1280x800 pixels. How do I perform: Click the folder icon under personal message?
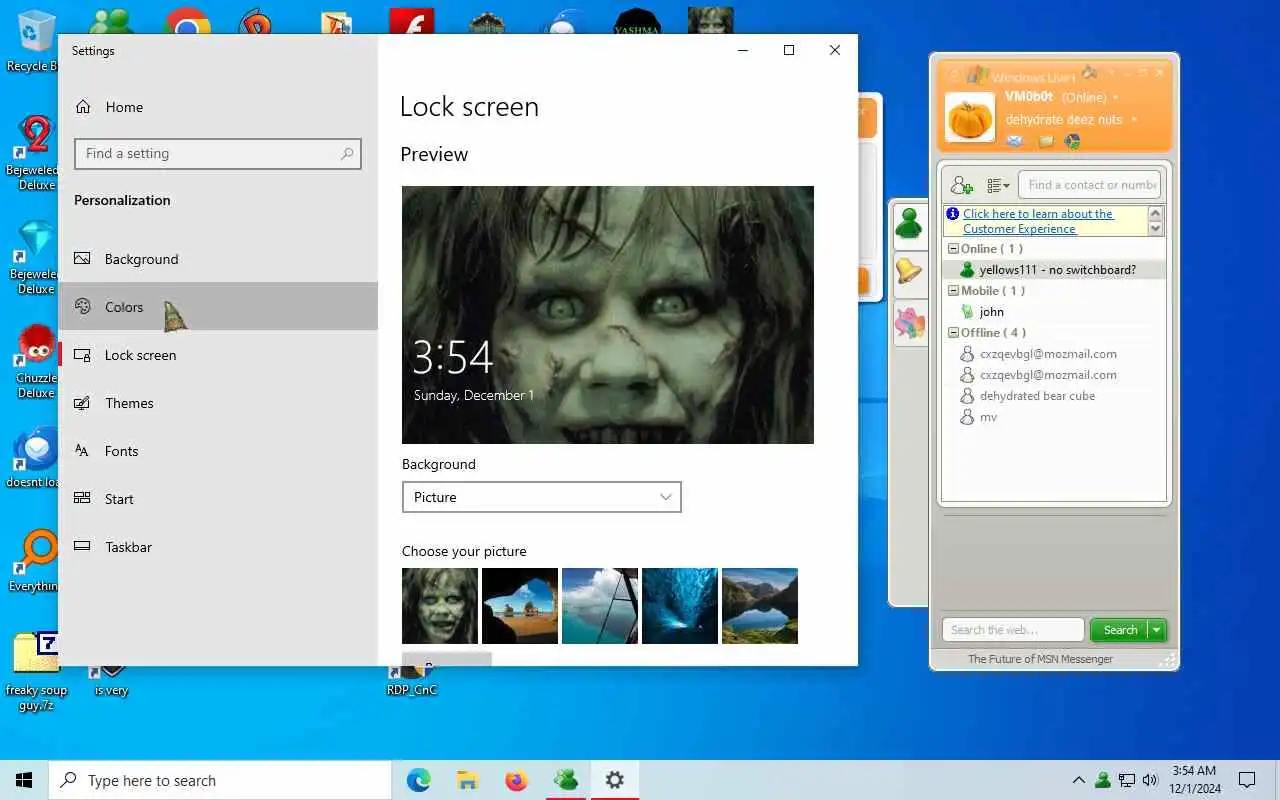point(1045,141)
